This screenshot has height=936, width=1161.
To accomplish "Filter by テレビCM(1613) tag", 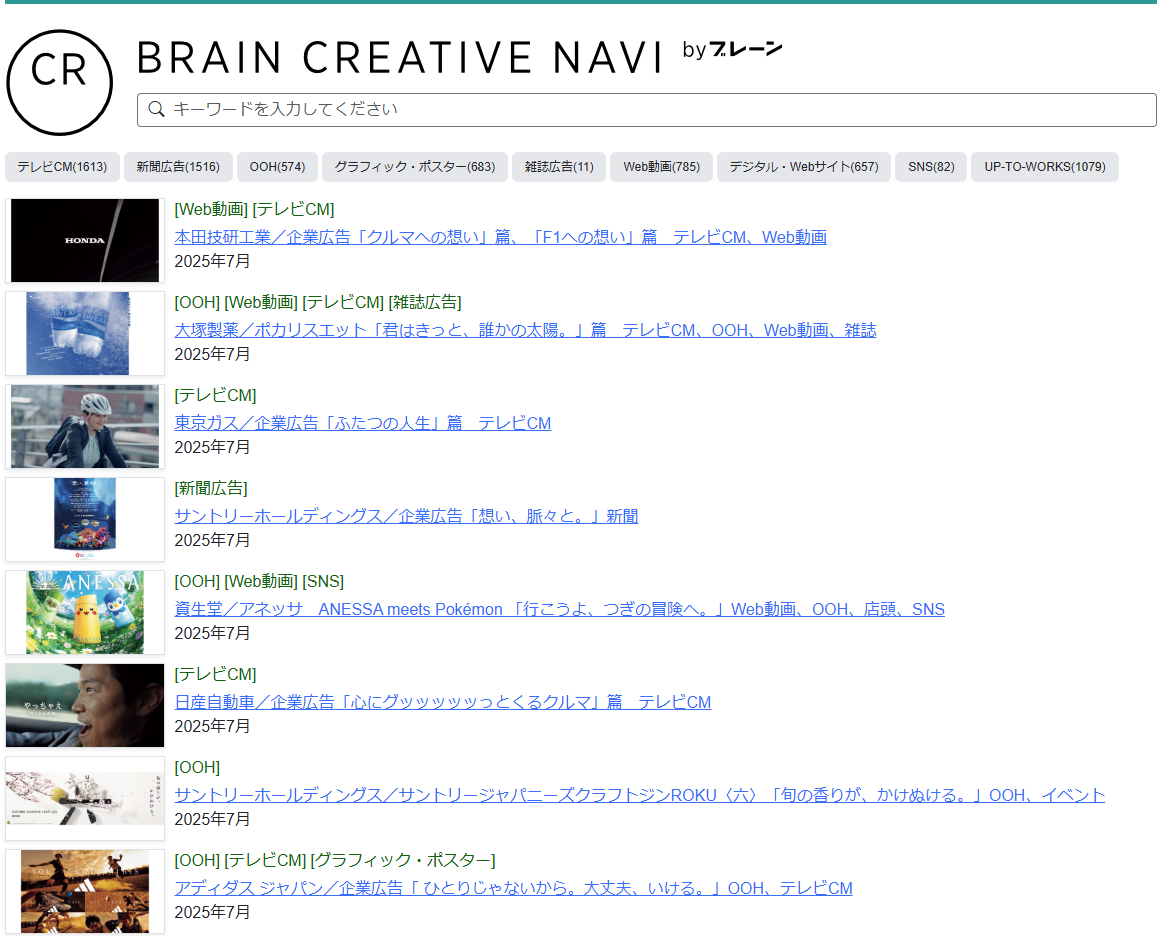I will pyautogui.click(x=62, y=167).
